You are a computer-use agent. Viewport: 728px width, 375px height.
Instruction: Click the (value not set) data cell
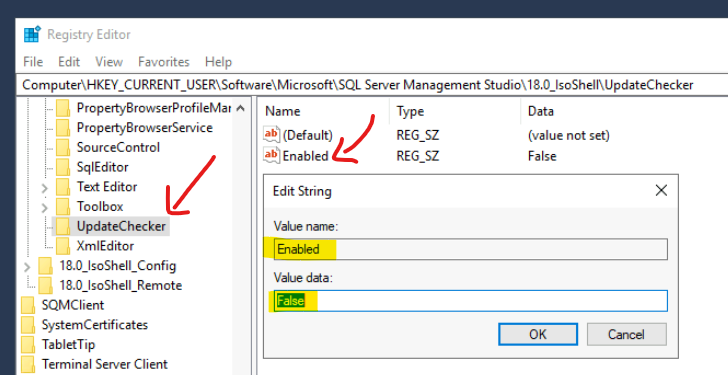point(569,136)
